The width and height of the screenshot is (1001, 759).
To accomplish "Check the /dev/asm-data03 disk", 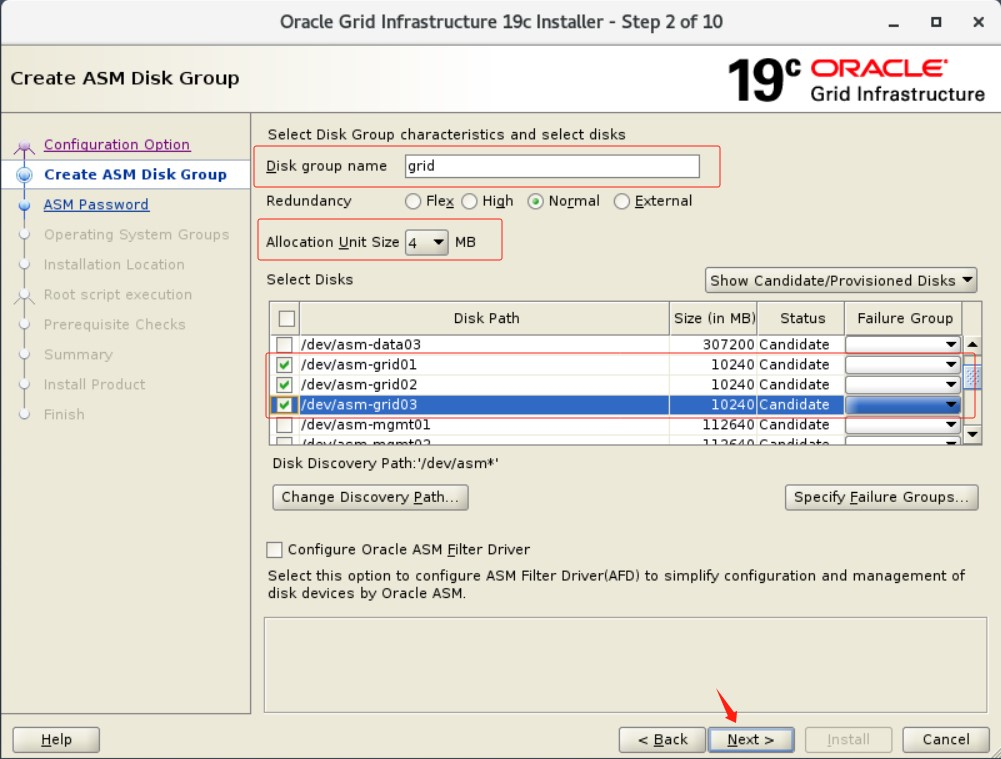I will click(x=284, y=344).
